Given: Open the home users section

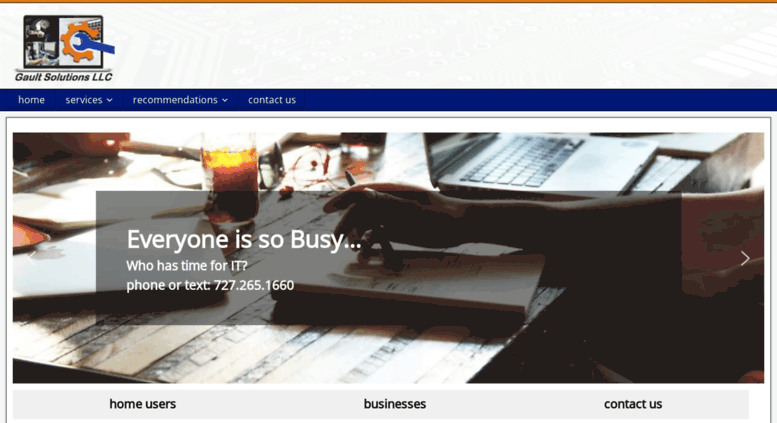Looking at the screenshot, I should [x=143, y=404].
